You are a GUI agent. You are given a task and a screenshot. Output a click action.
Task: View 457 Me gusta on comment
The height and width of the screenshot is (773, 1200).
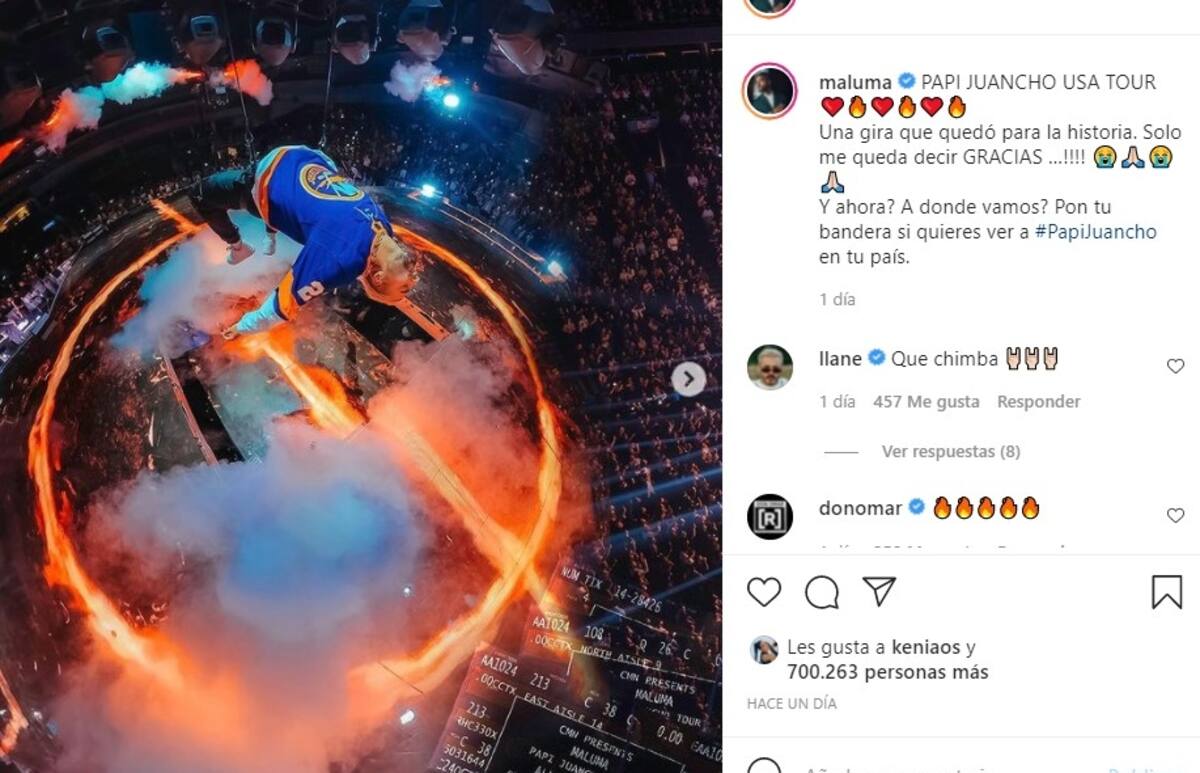pyautogui.click(x=926, y=401)
